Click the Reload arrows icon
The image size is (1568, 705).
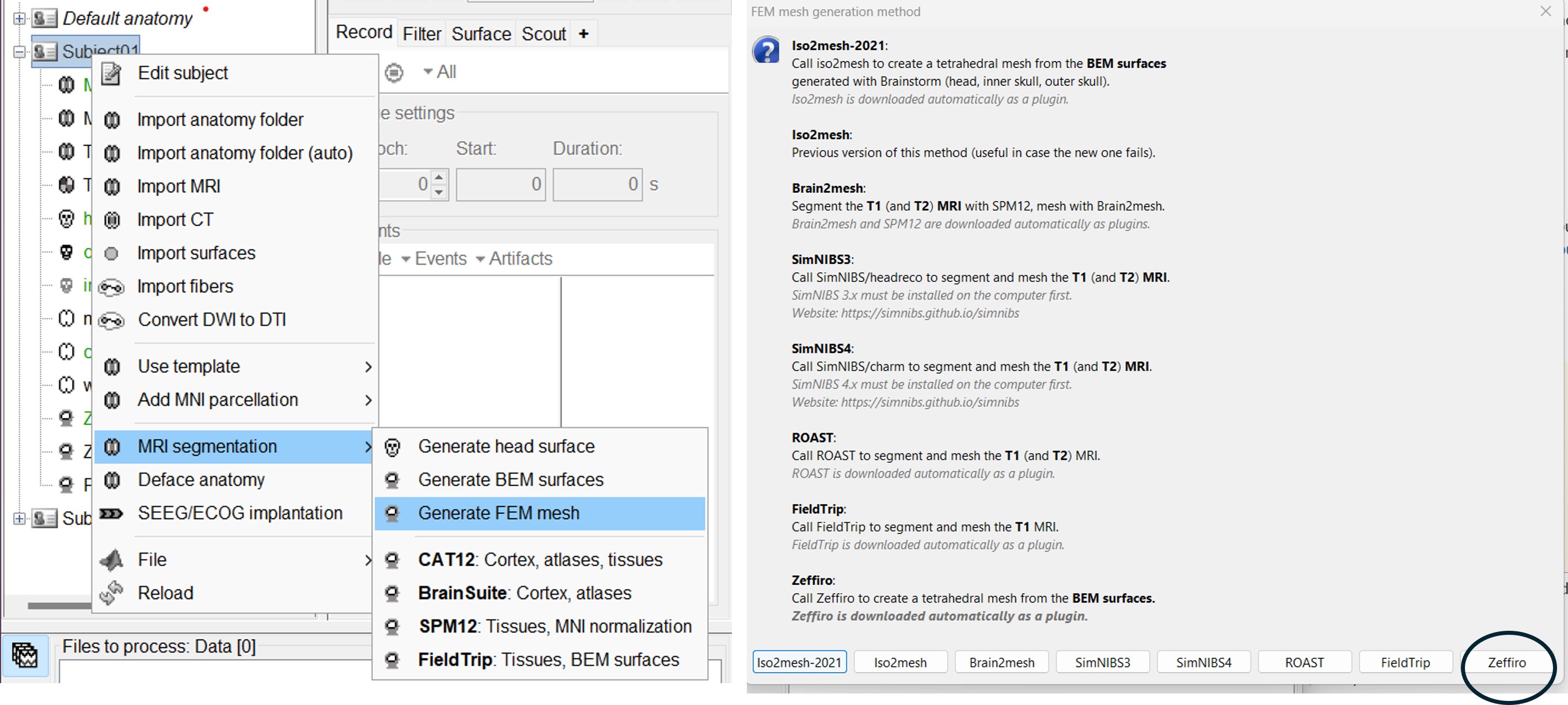pos(111,593)
